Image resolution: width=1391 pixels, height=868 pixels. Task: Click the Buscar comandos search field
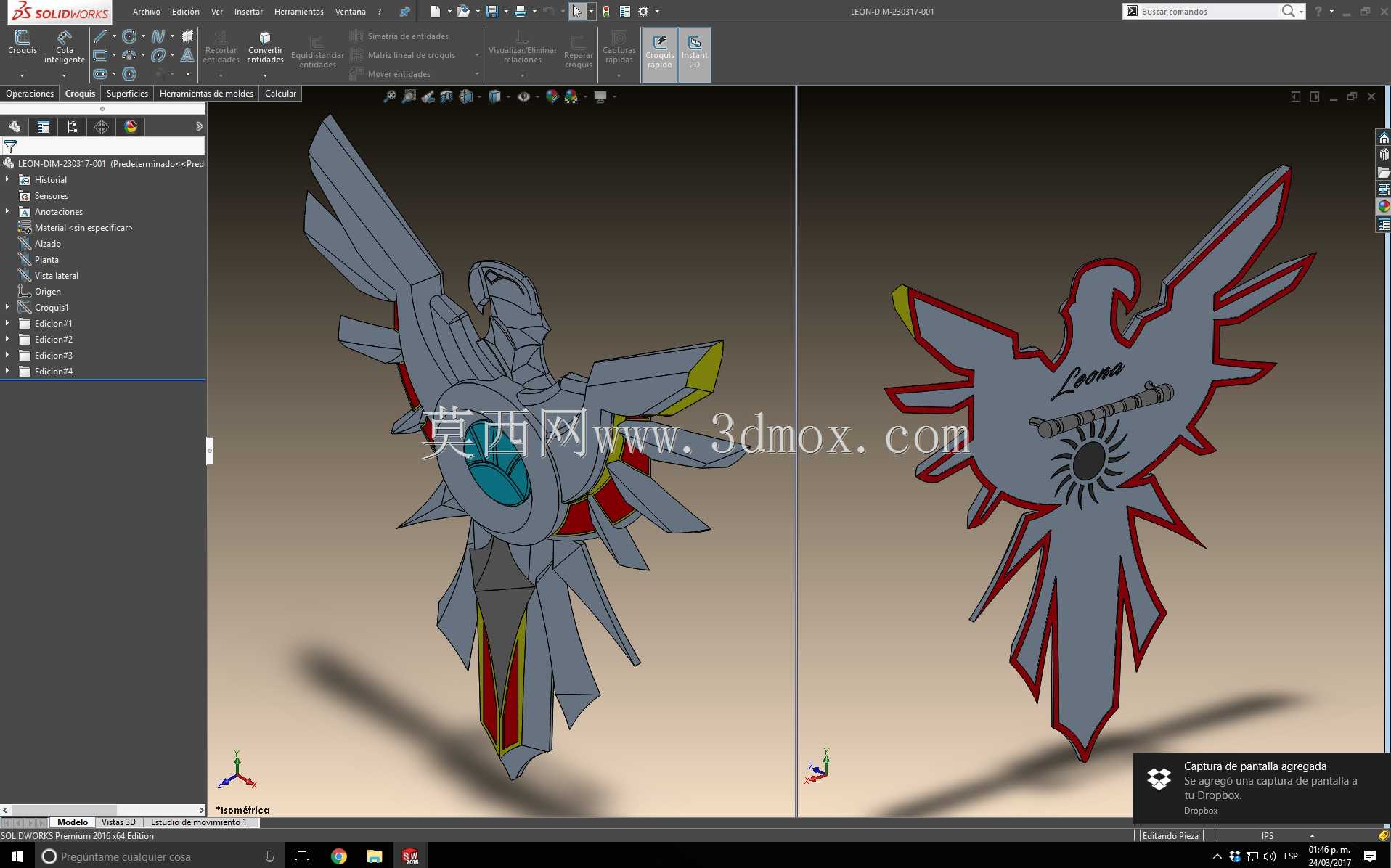(1208, 12)
